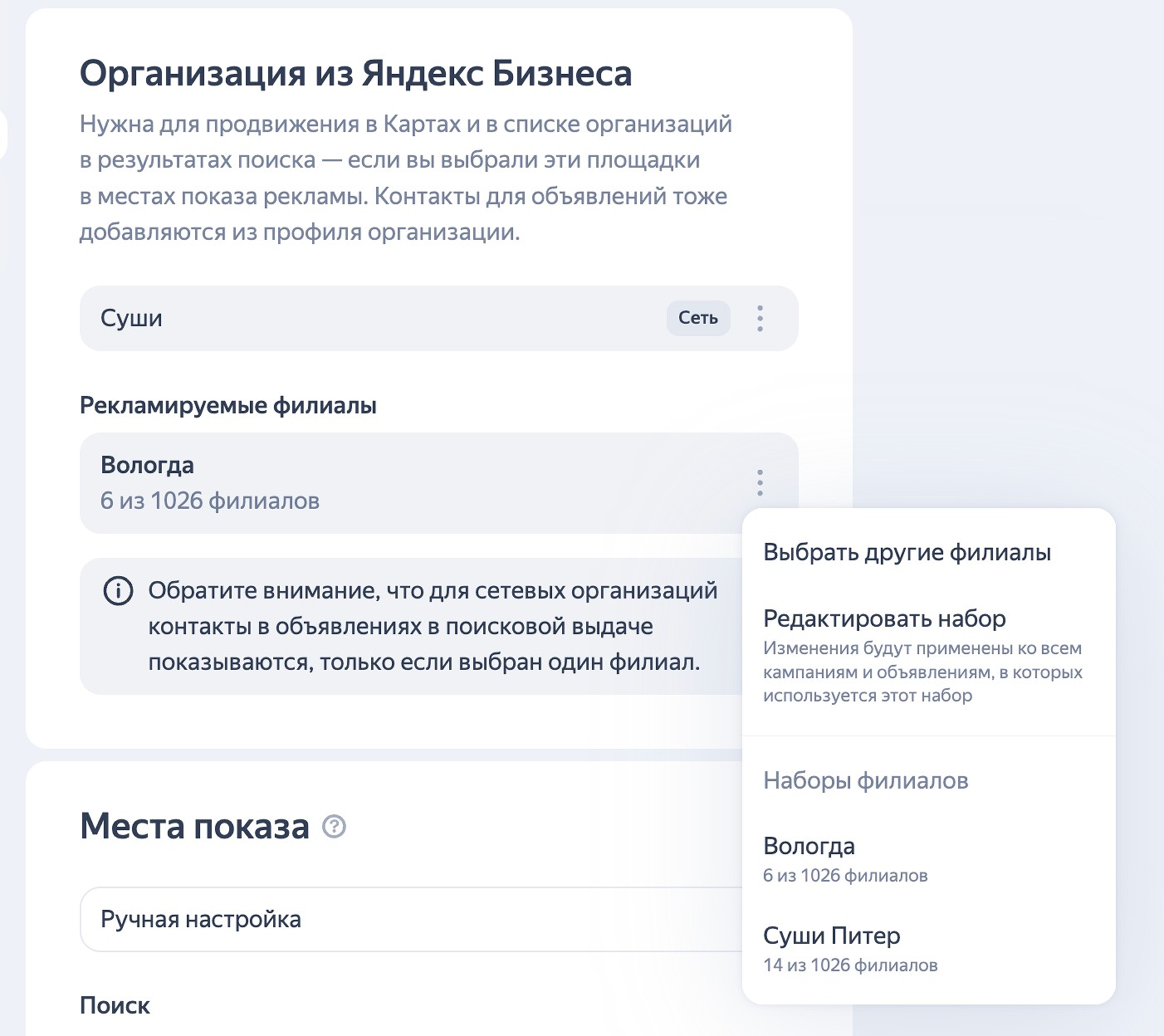Image resolution: width=1164 pixels, height=1036 pixels.
Task: Click the three-dot icon on the Вологда card
Action: (x=760, y=483)
